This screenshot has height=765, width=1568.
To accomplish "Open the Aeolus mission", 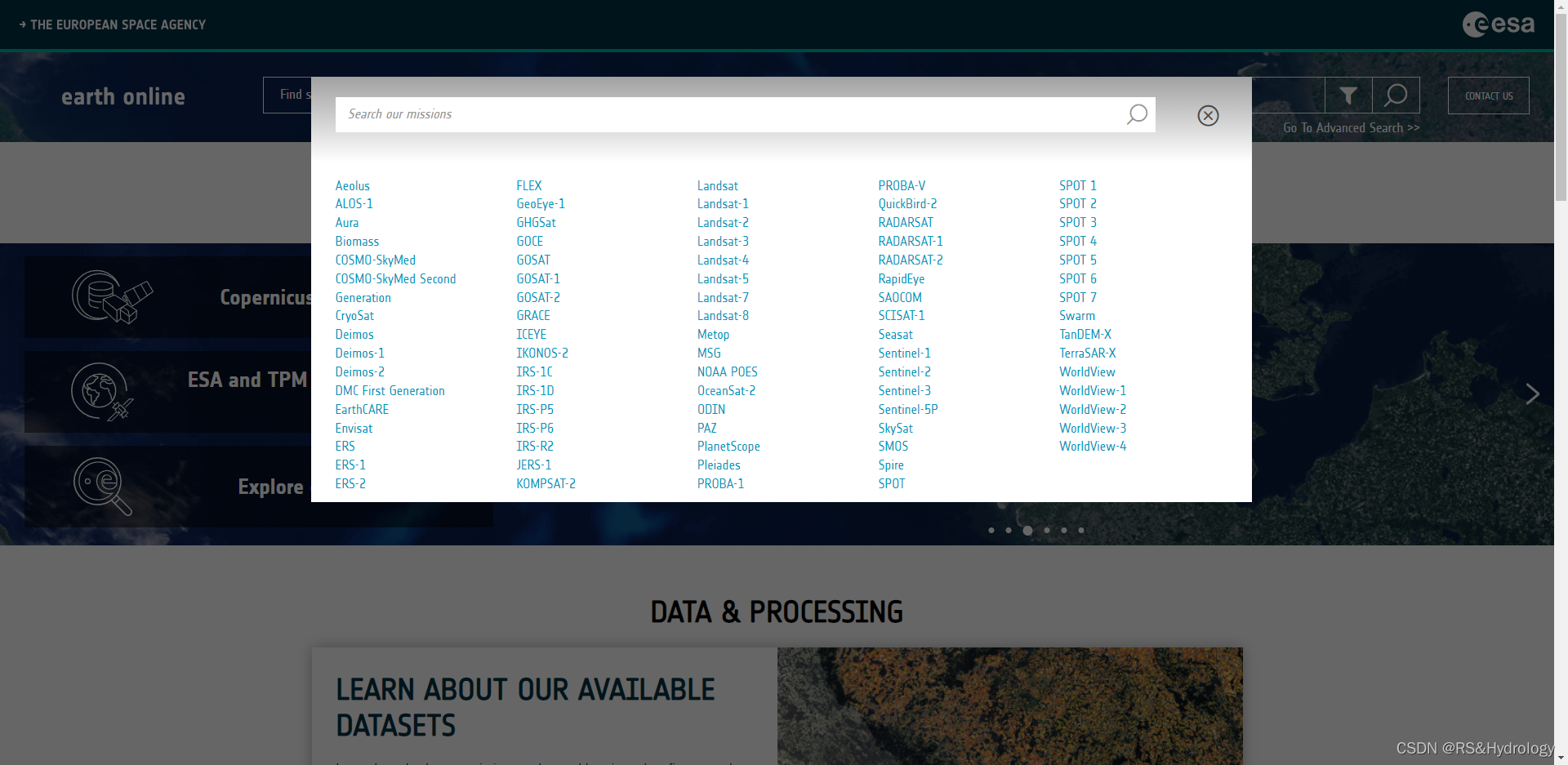I will click(352, 186).
